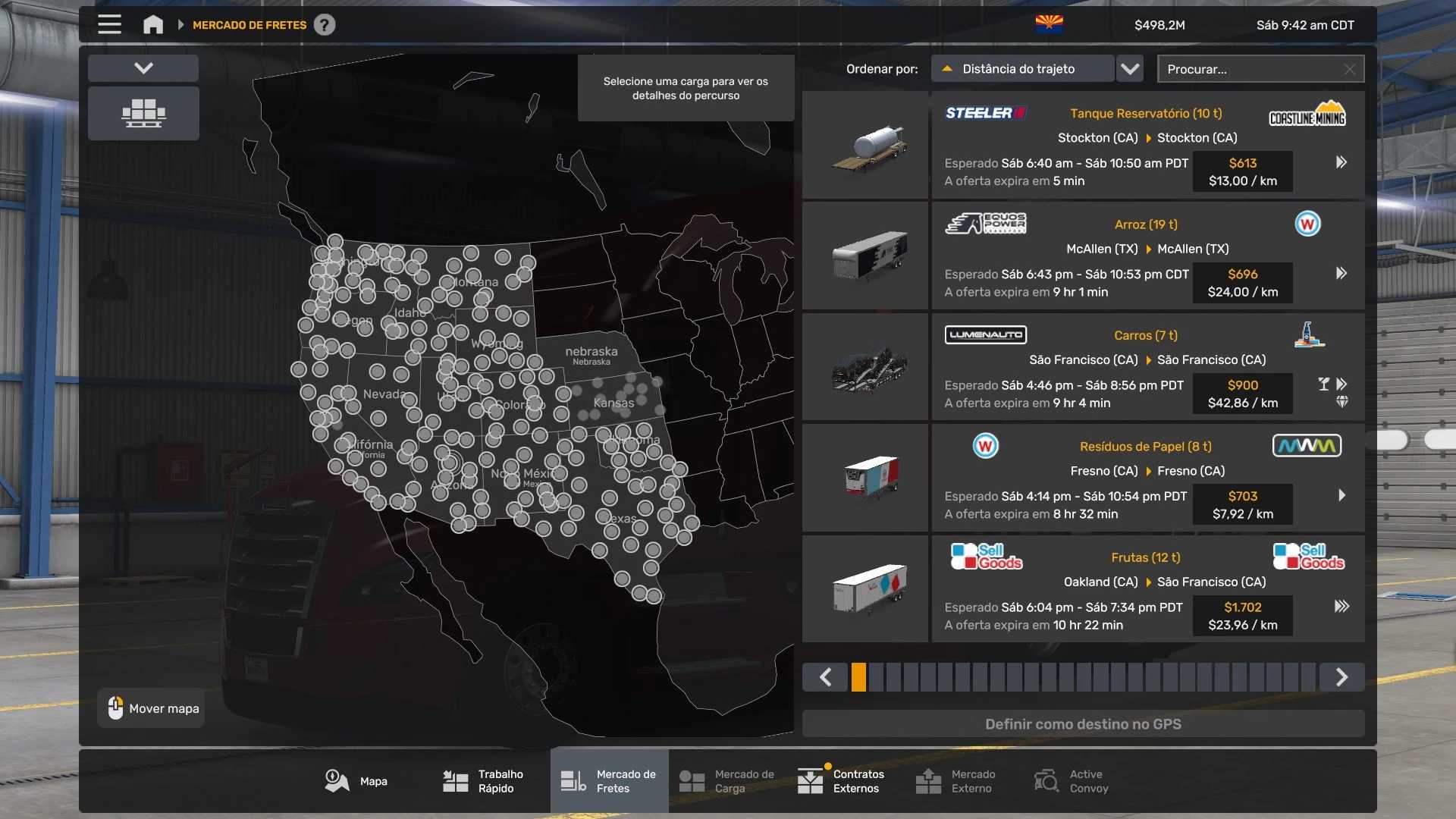
Task: Collapse the map filter panel chevron
Action: (143, 68)
